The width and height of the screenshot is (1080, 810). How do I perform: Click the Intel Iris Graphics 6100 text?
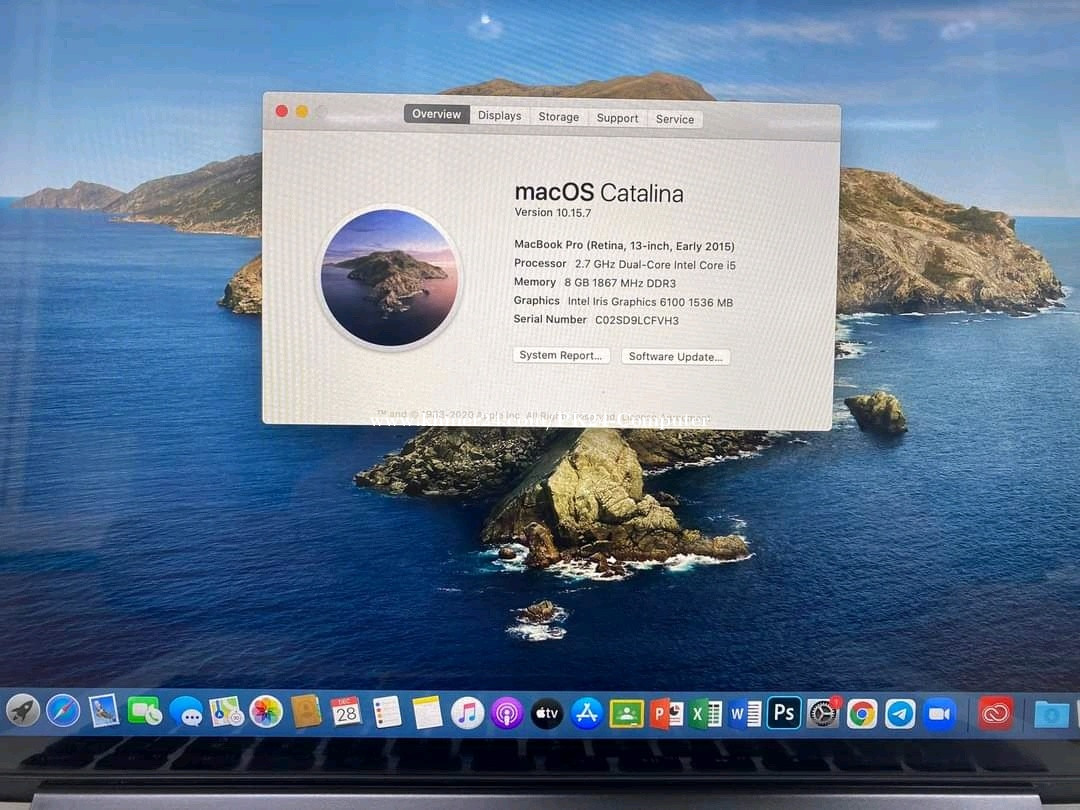point(650,302)
